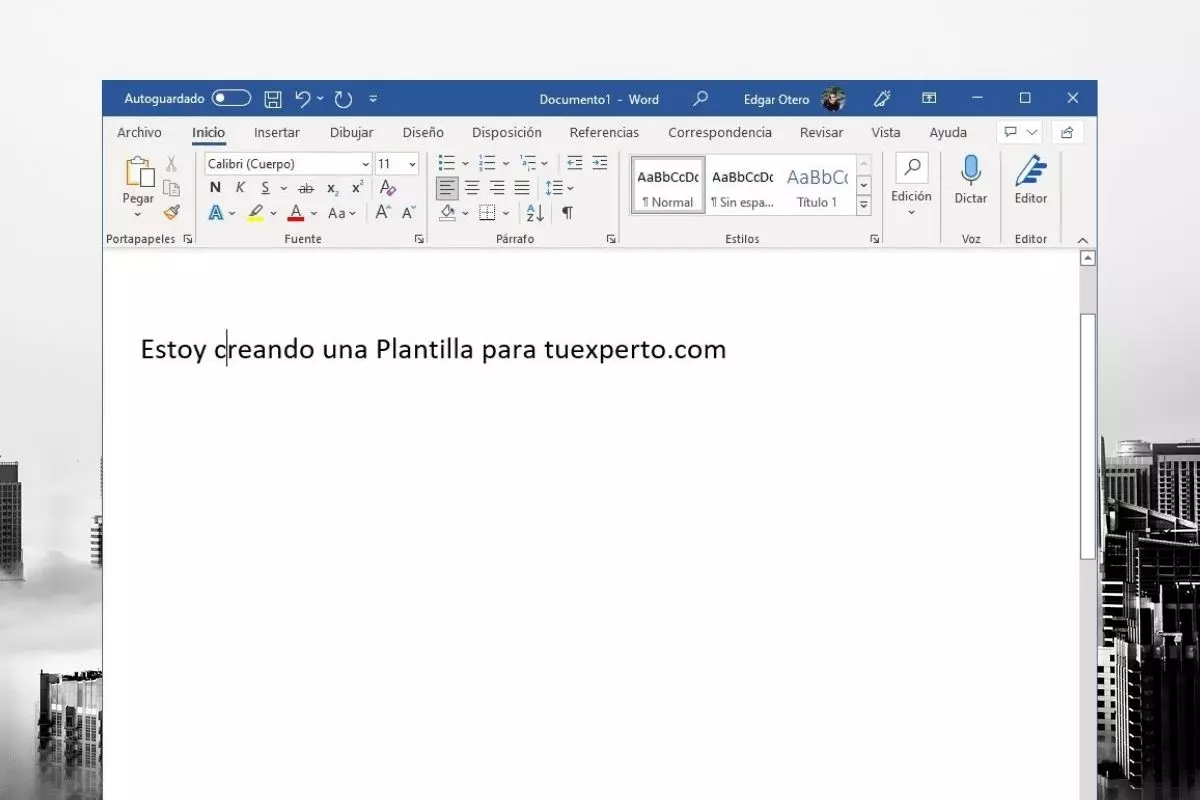
Task: Clear all formatting with the eraser icon
Action: click(387, 188)
